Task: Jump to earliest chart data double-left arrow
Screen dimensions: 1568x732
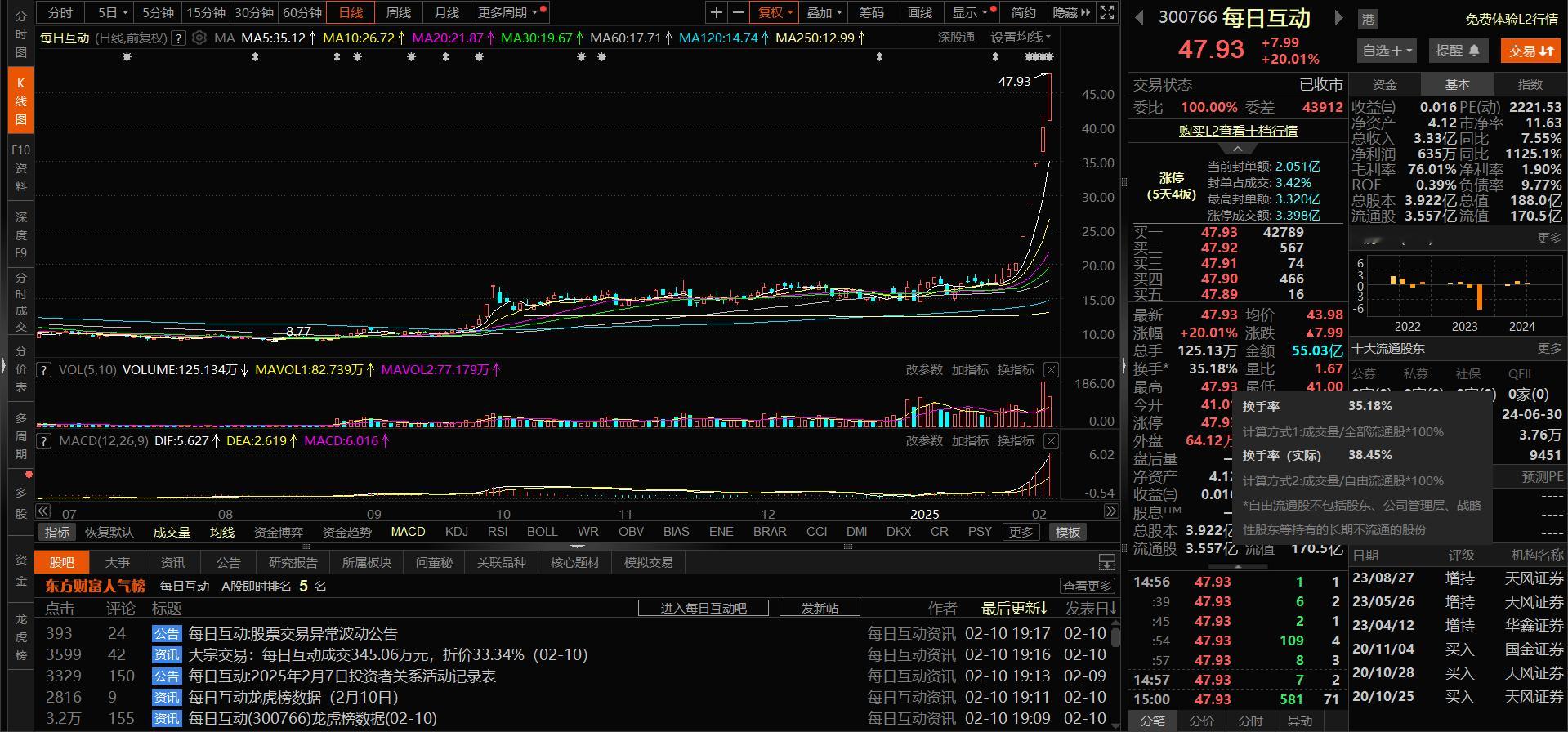Action: click(x=43, y=511)
